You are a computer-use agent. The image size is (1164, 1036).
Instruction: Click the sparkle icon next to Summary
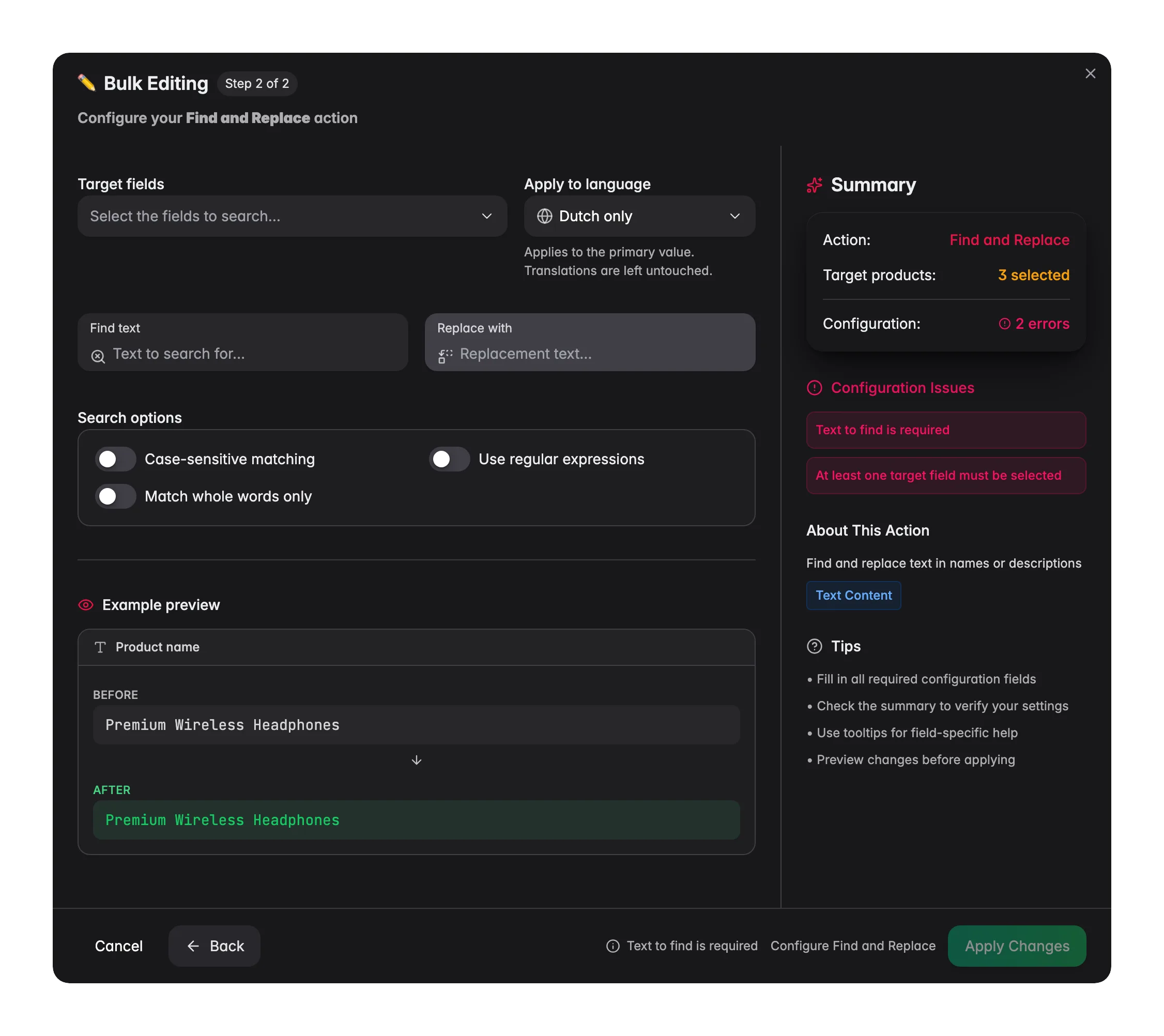click(x=815, y=185)
